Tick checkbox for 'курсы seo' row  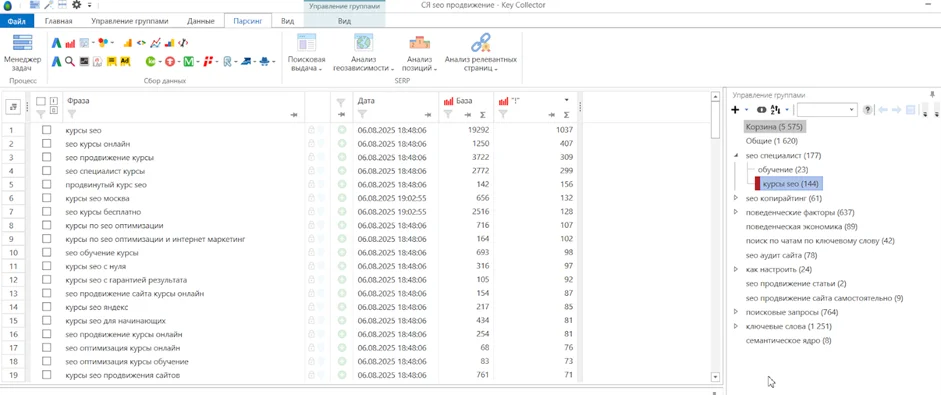[x=46, y=130]
